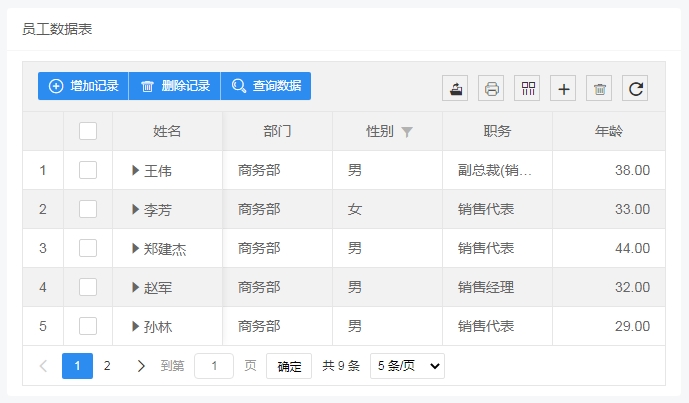Click the 增加记录 button
Image resolution: width=689 pixels, height=403 pixels.
(x=83, y=86)
